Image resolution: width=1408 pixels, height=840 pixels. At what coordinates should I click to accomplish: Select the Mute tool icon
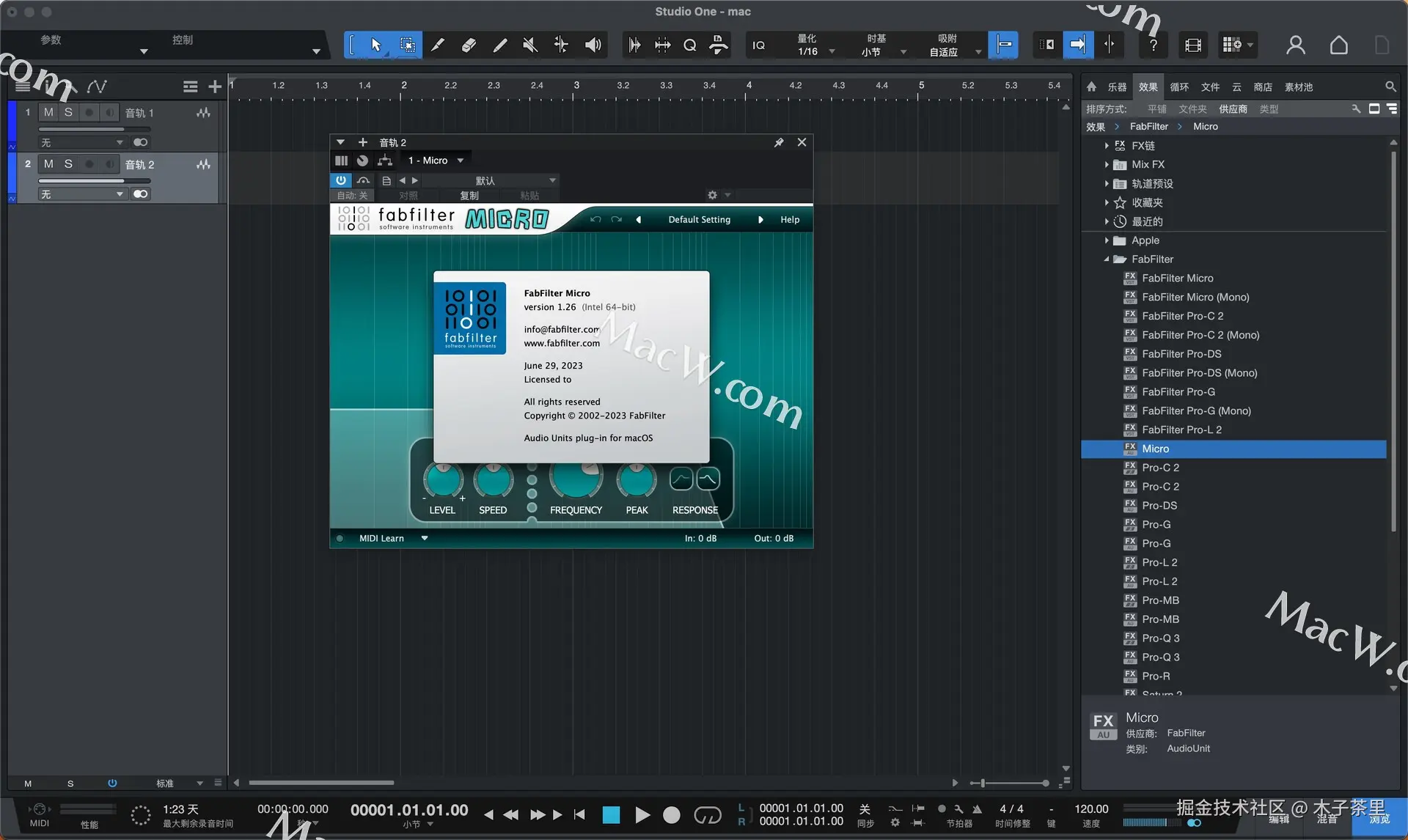click(x=529, y=45)
